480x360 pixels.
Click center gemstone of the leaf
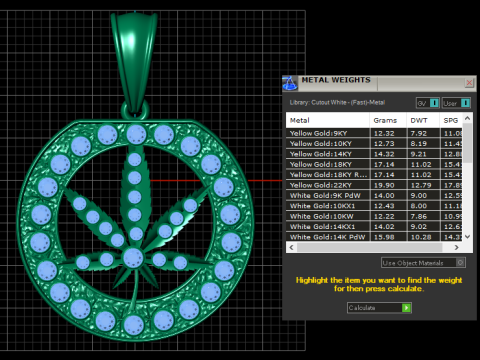[133, 258]
